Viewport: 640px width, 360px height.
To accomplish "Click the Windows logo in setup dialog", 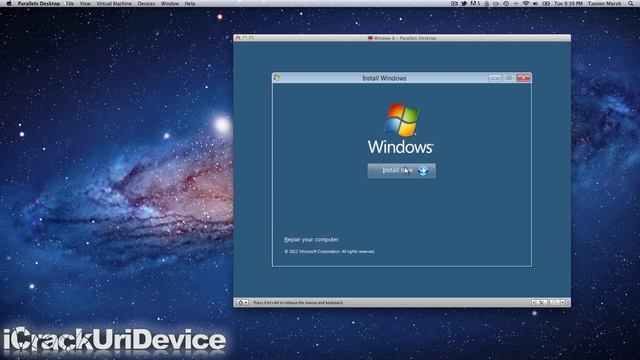I will [x=402, y=120].
